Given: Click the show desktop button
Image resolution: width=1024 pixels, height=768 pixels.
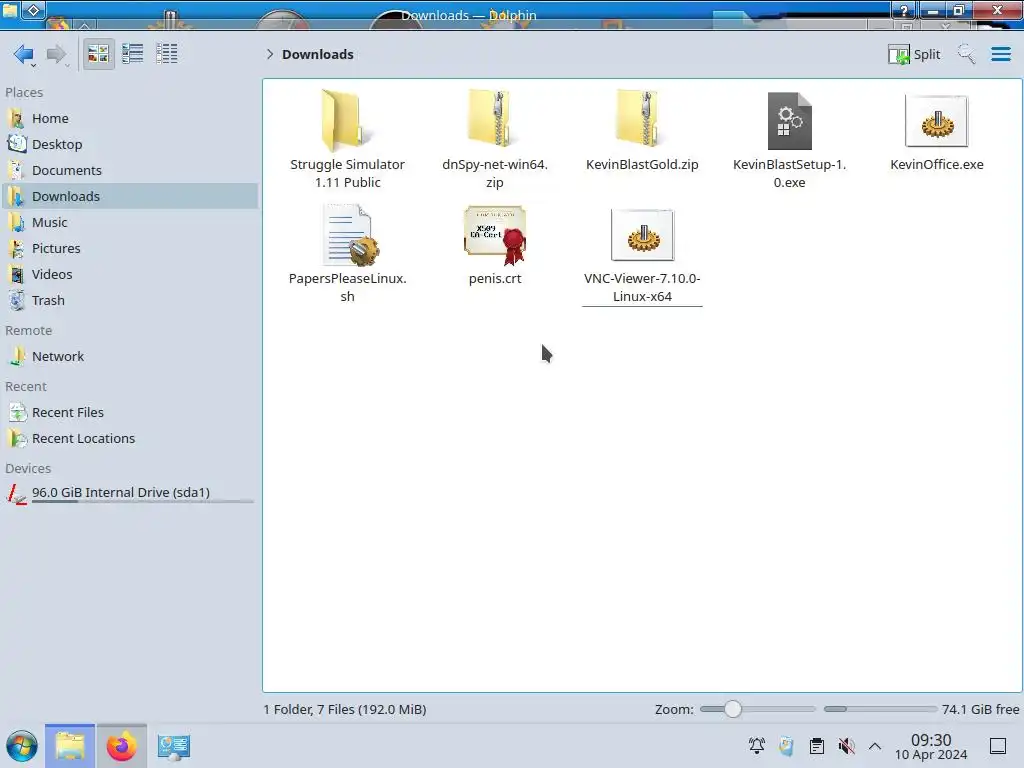Looking at the screenshot, I should (998, 746).
